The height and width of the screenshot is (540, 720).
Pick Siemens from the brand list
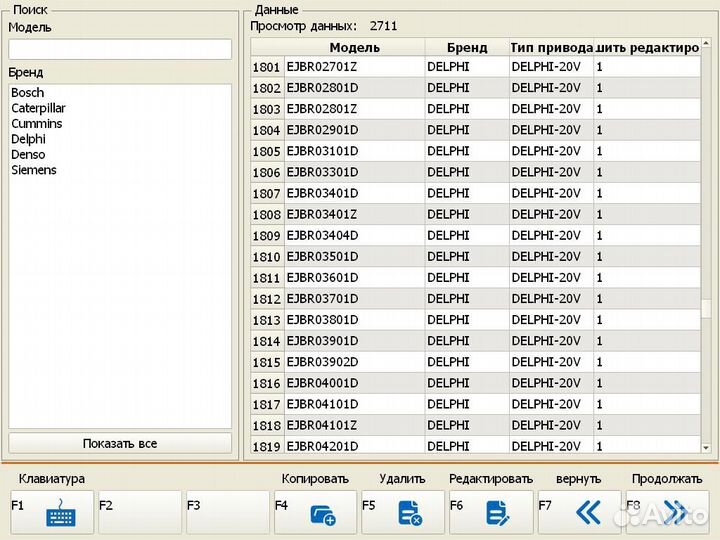[x=34, y=170]
